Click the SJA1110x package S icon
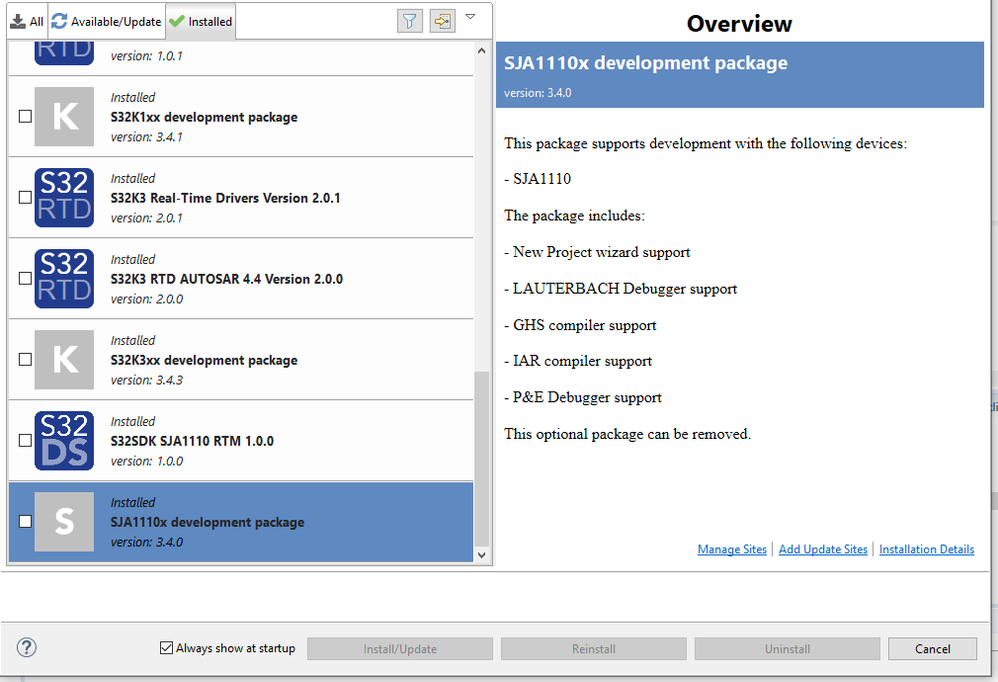Image resolution: width=998 pixels, height=682 pixels. [64, 522]
